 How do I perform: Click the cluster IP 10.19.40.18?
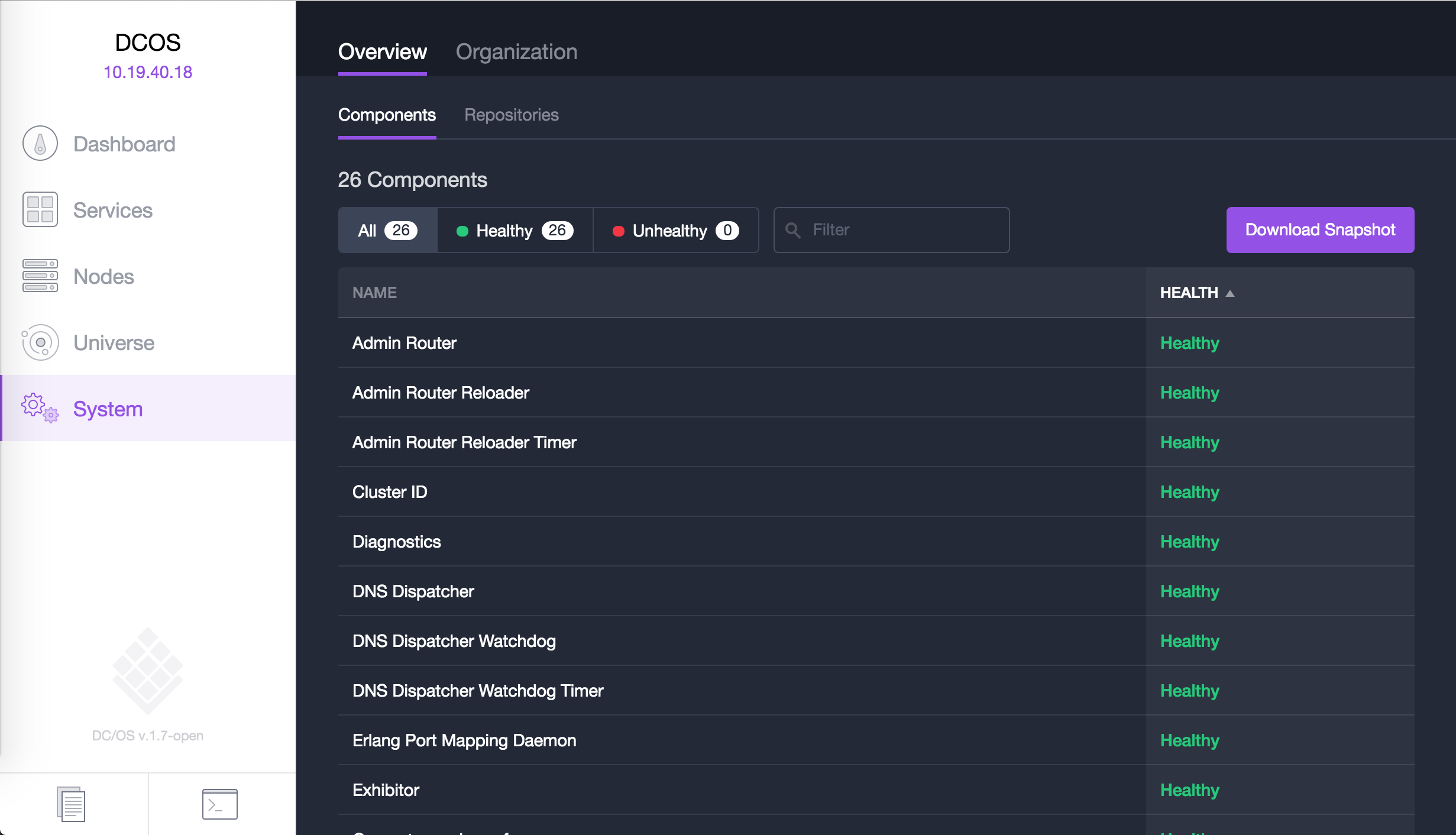[148, 72]
